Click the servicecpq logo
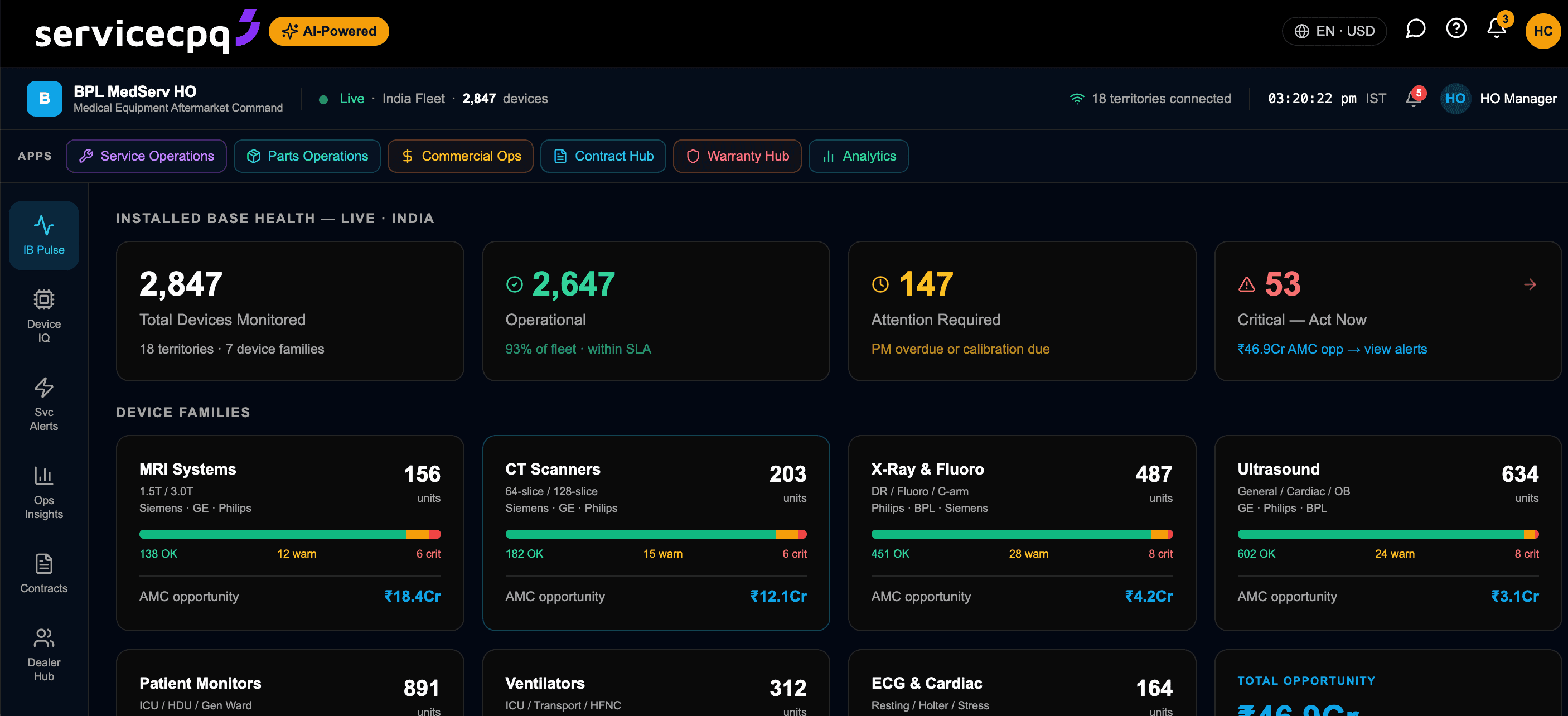 146,32
